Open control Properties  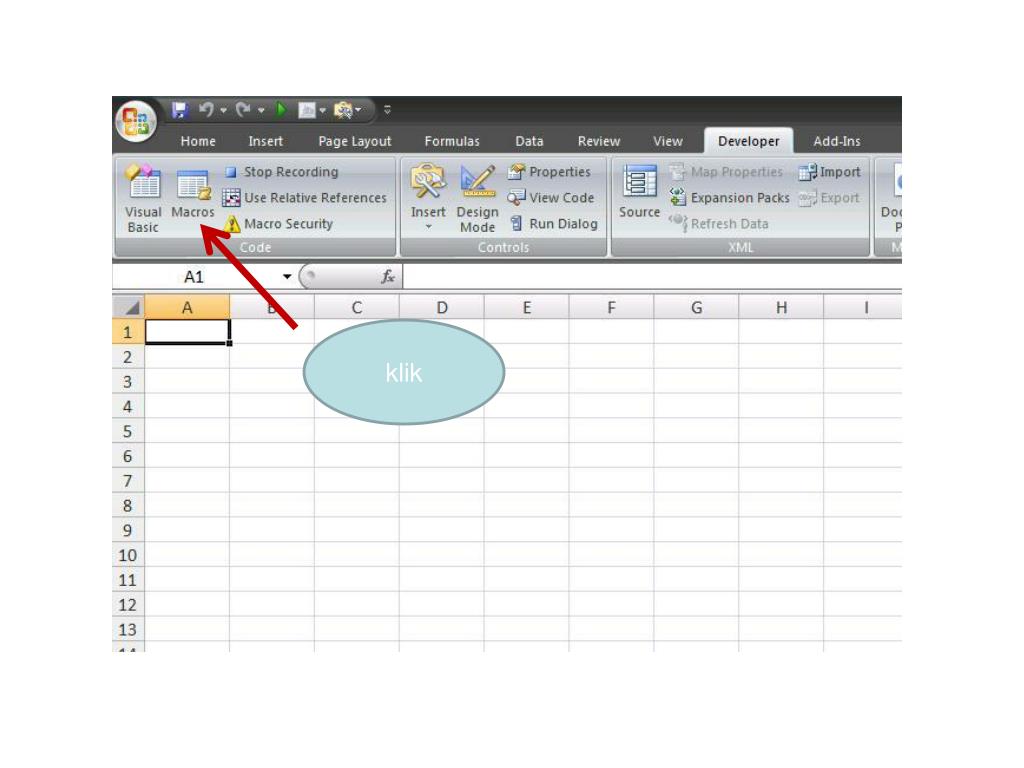coord(549,172)
